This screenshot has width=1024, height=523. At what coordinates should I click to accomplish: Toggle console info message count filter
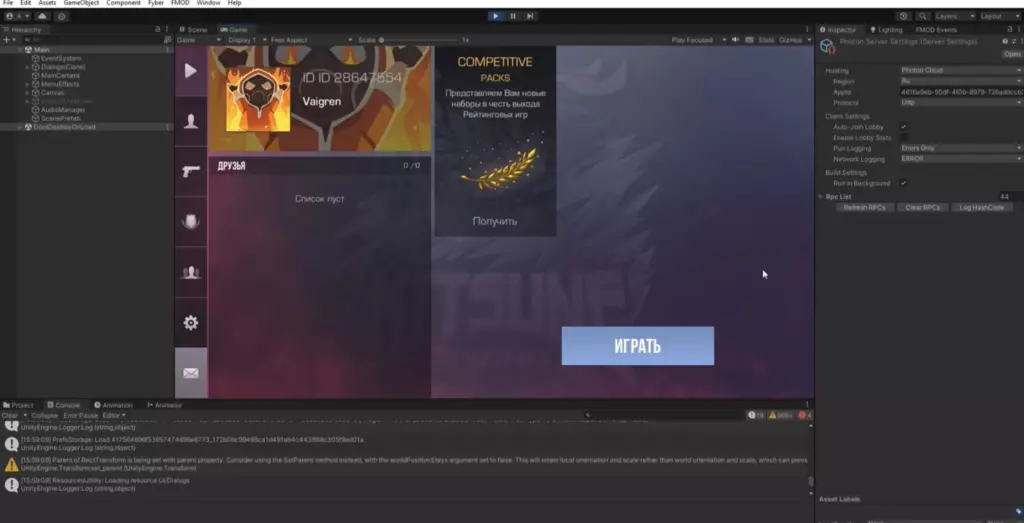pos(756,415)
